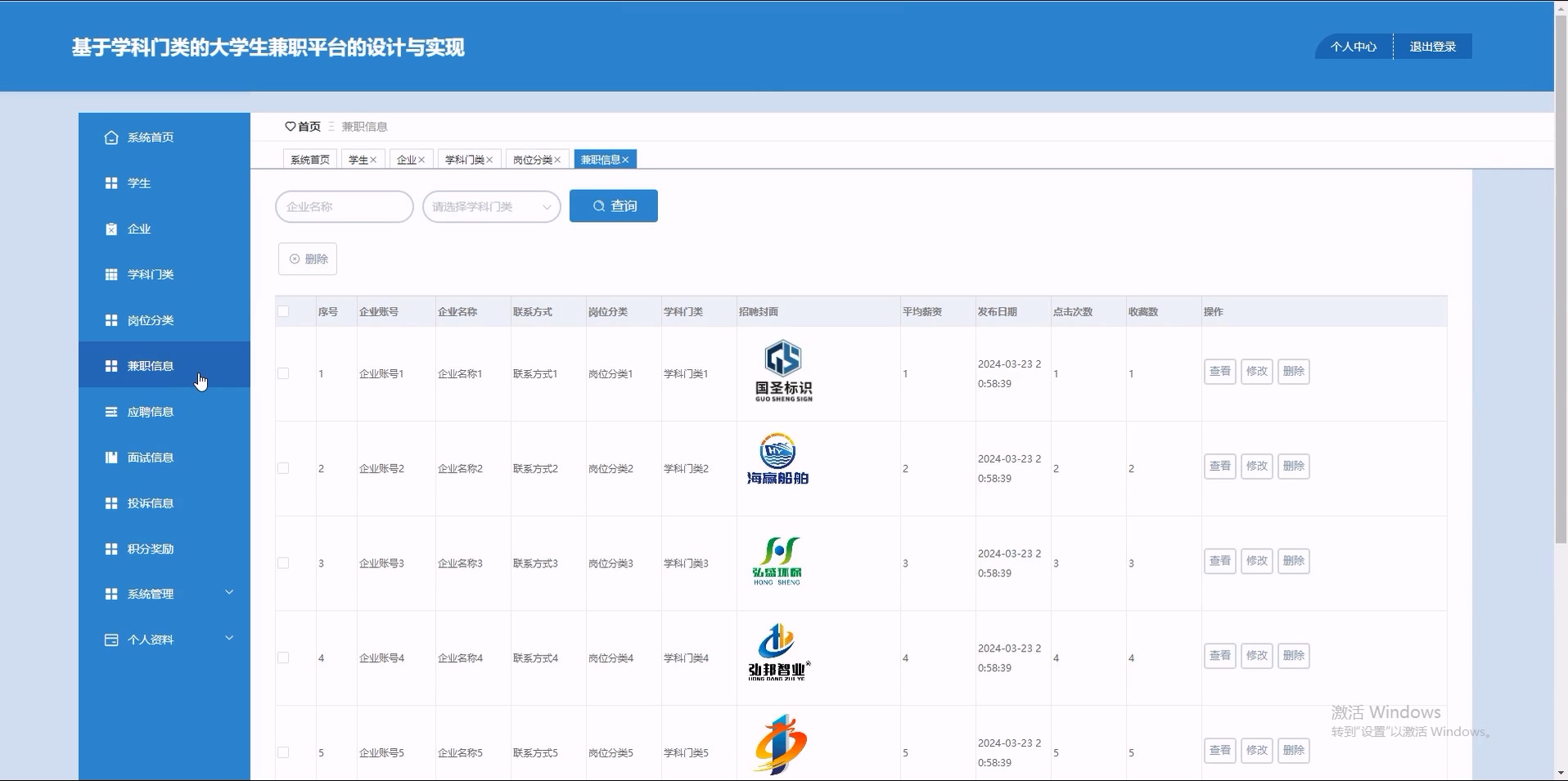
Task: Click 修改 for row 企业名称3
Action: coord(1257,561)
